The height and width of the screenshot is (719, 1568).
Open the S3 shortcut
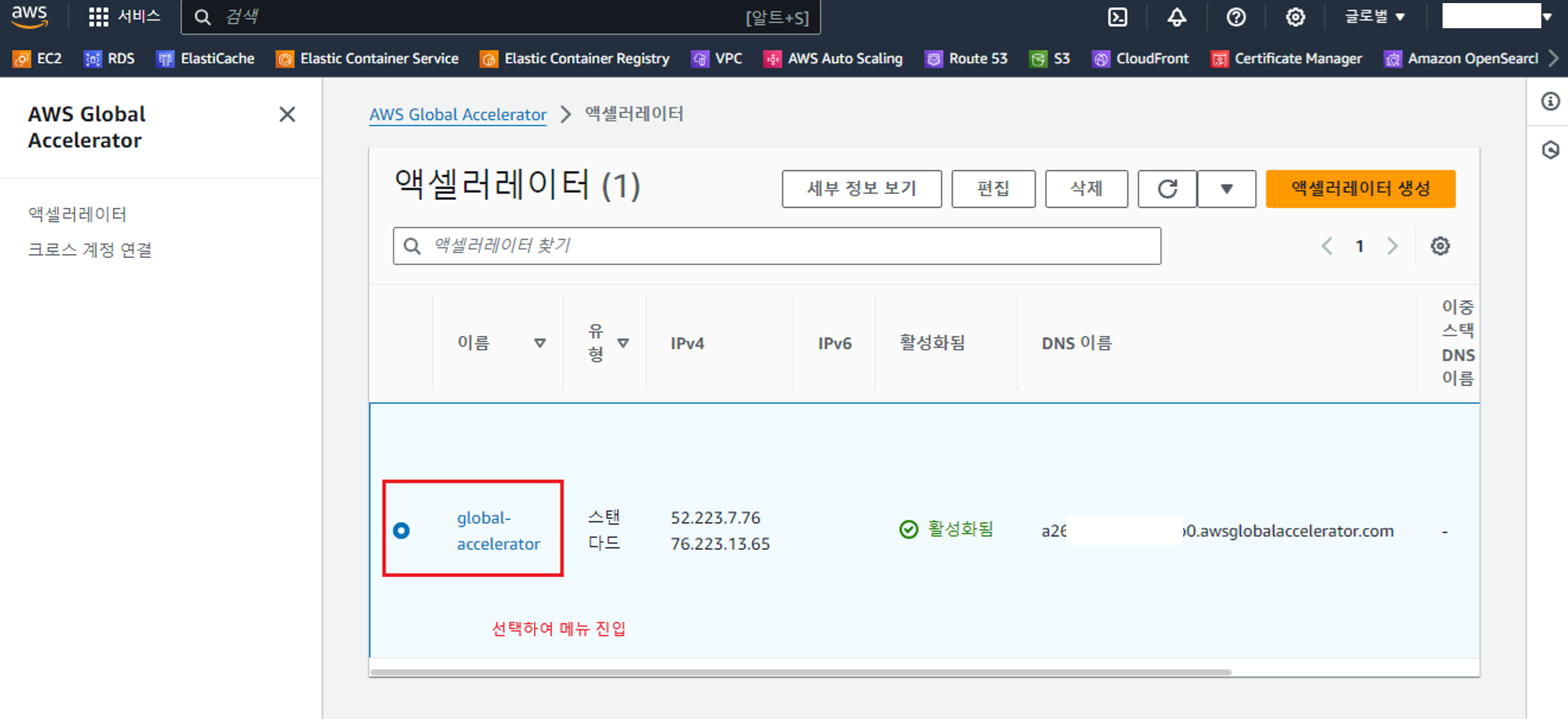tap(1050, 59)
